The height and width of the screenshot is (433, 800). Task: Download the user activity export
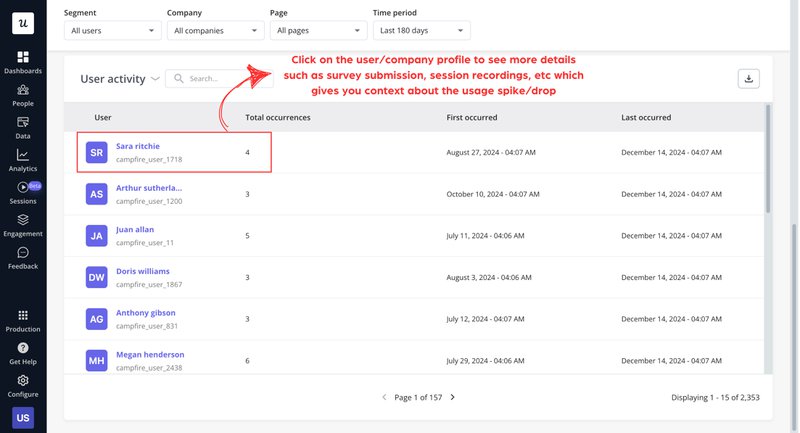click(748, 79)
